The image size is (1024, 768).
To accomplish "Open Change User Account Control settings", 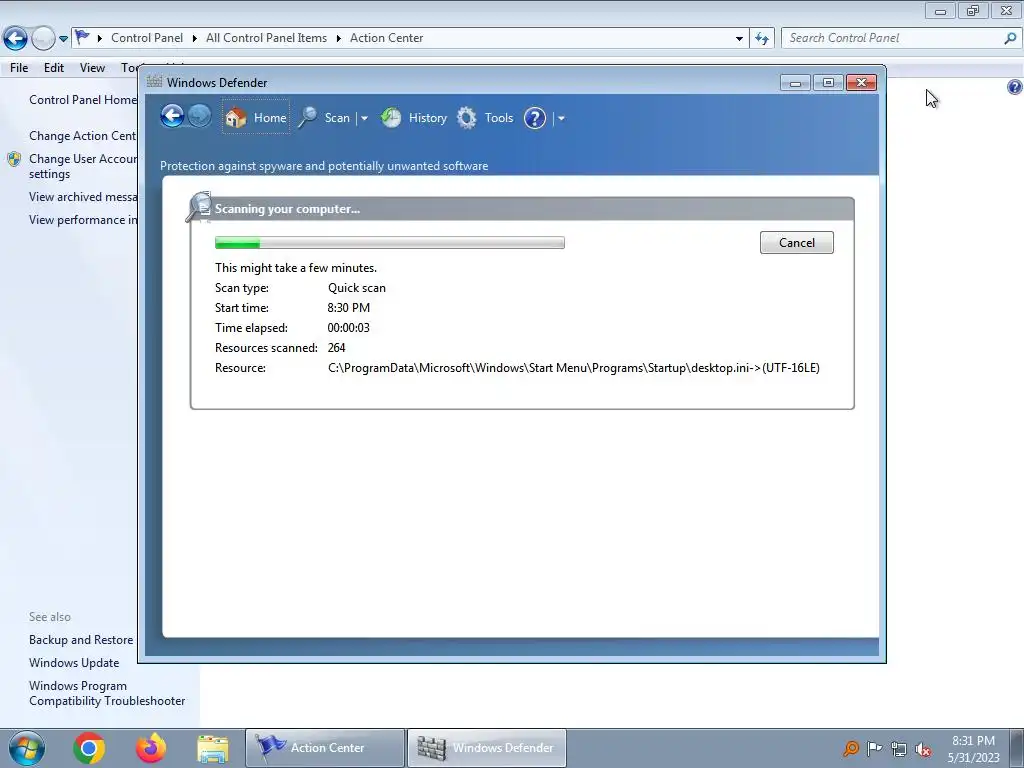I will tap(83, 166).
